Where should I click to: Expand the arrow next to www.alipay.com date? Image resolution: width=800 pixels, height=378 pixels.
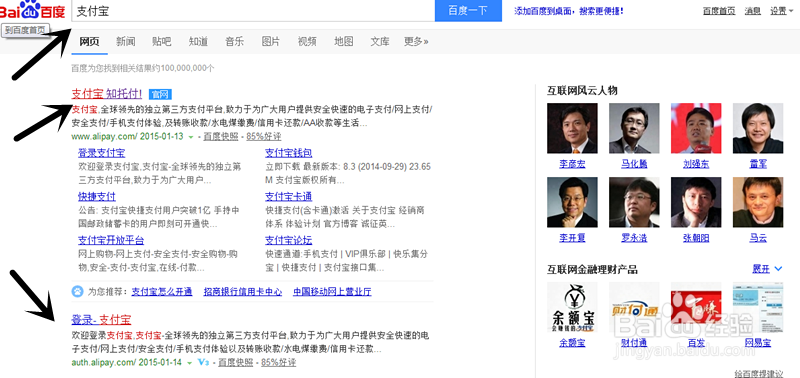[191, 137]
